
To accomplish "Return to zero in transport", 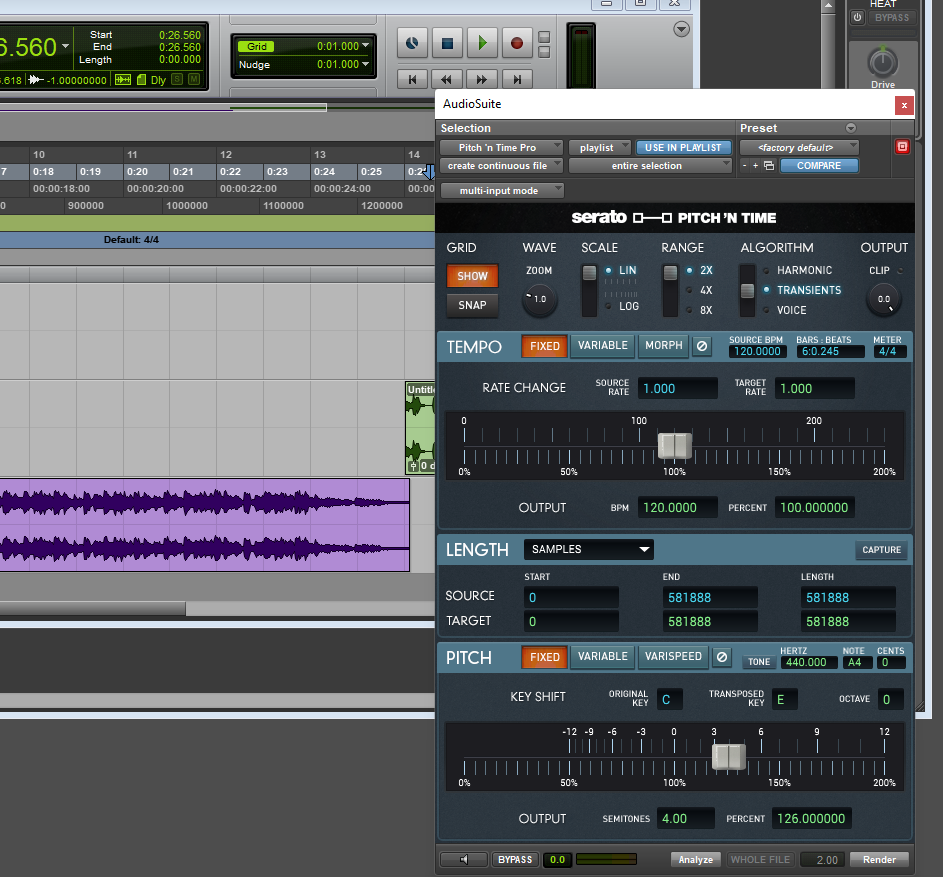I will pos(412,79).
